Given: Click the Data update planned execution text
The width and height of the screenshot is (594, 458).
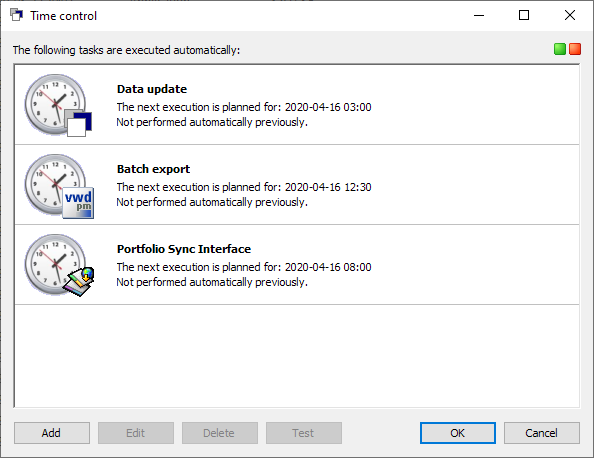Looking at the screenshot, I should pyautogui.click(x=244, y=107).
